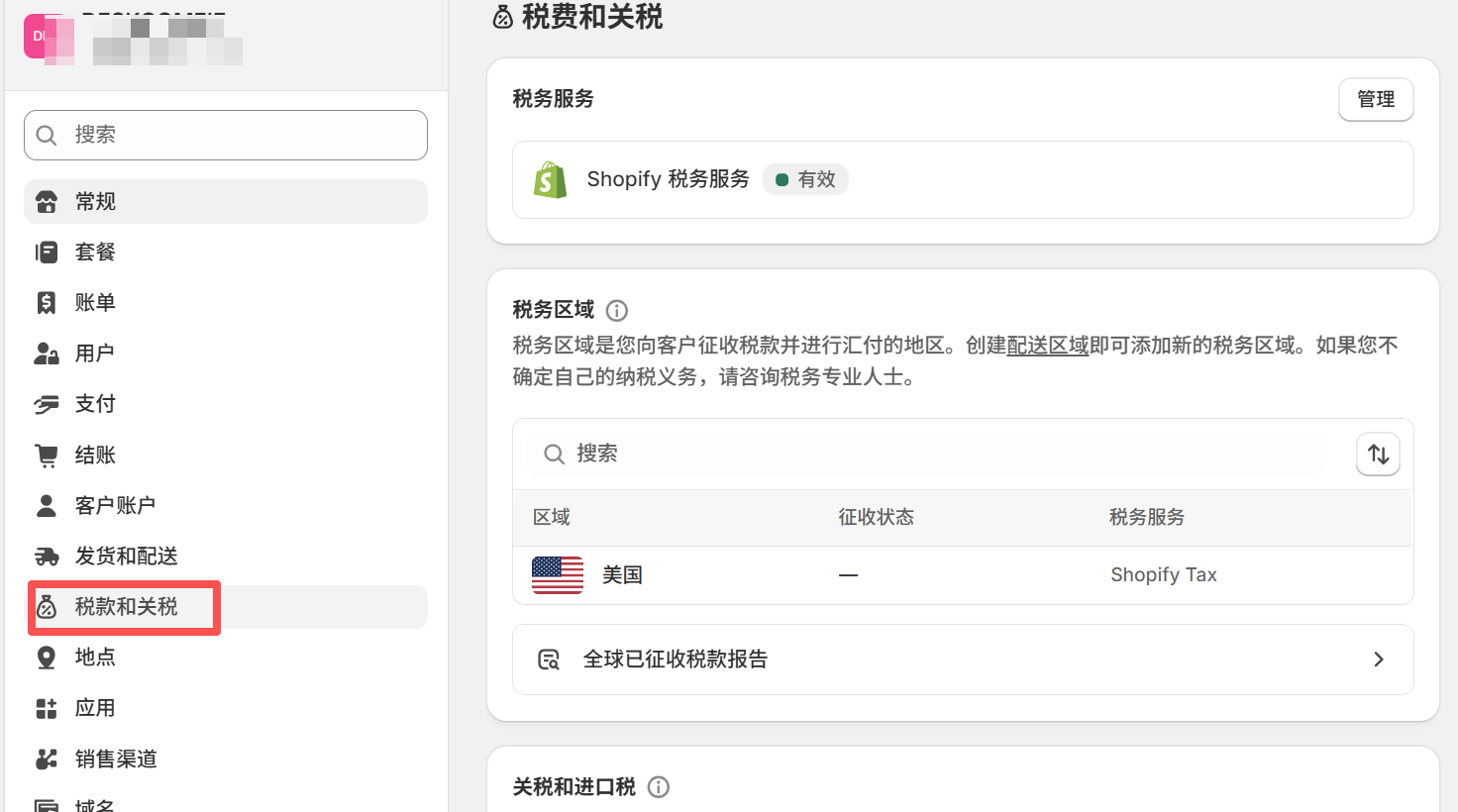Click the 地点 location pin icon
Screen dimensions: 1458x812
(x=47, y=658)
